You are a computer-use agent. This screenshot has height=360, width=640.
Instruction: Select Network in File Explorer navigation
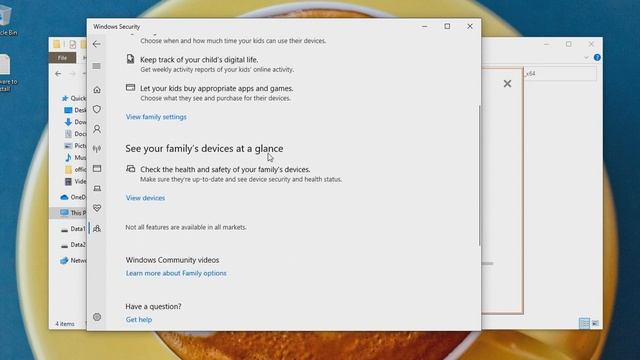(73, 260)
